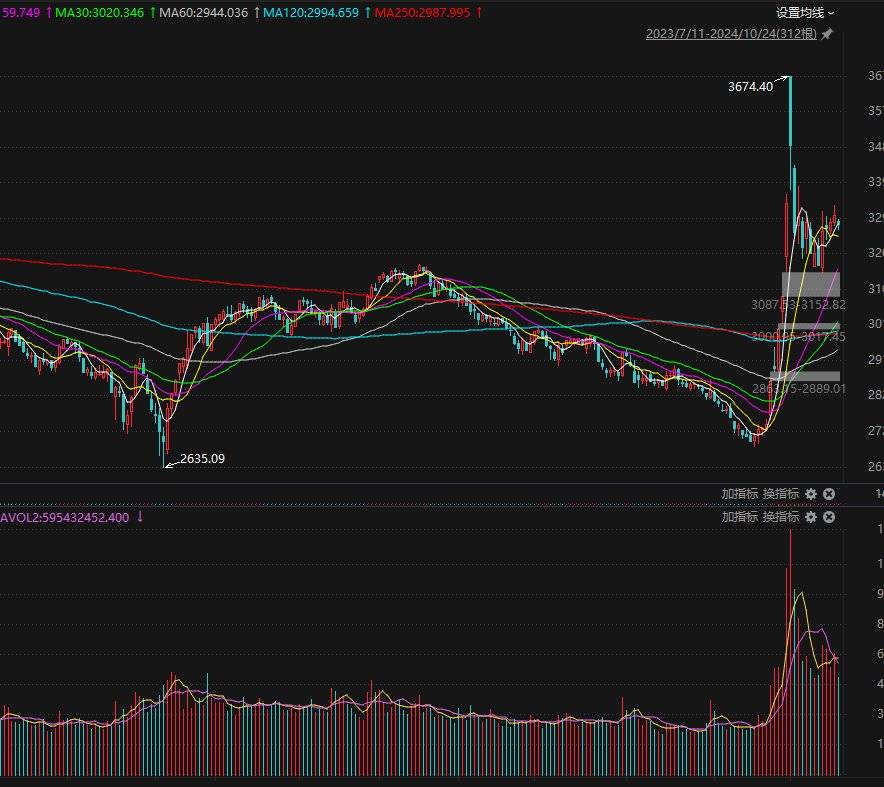
Task: Open gear settings for the volume panel
Action: [x=811, y=518]
